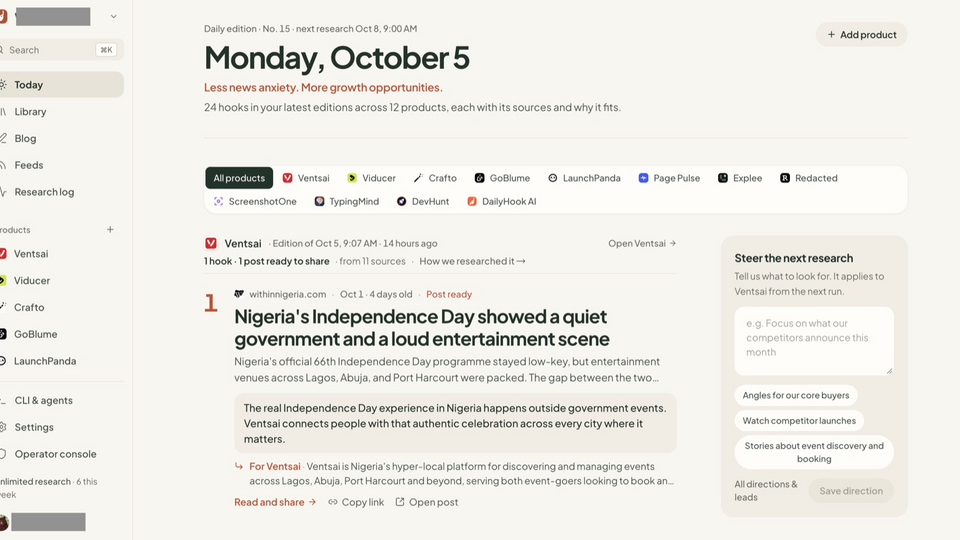Choose the Angles for our core buyers suggestion
This screenshot has height=540, width=960.
pos(796,396)
